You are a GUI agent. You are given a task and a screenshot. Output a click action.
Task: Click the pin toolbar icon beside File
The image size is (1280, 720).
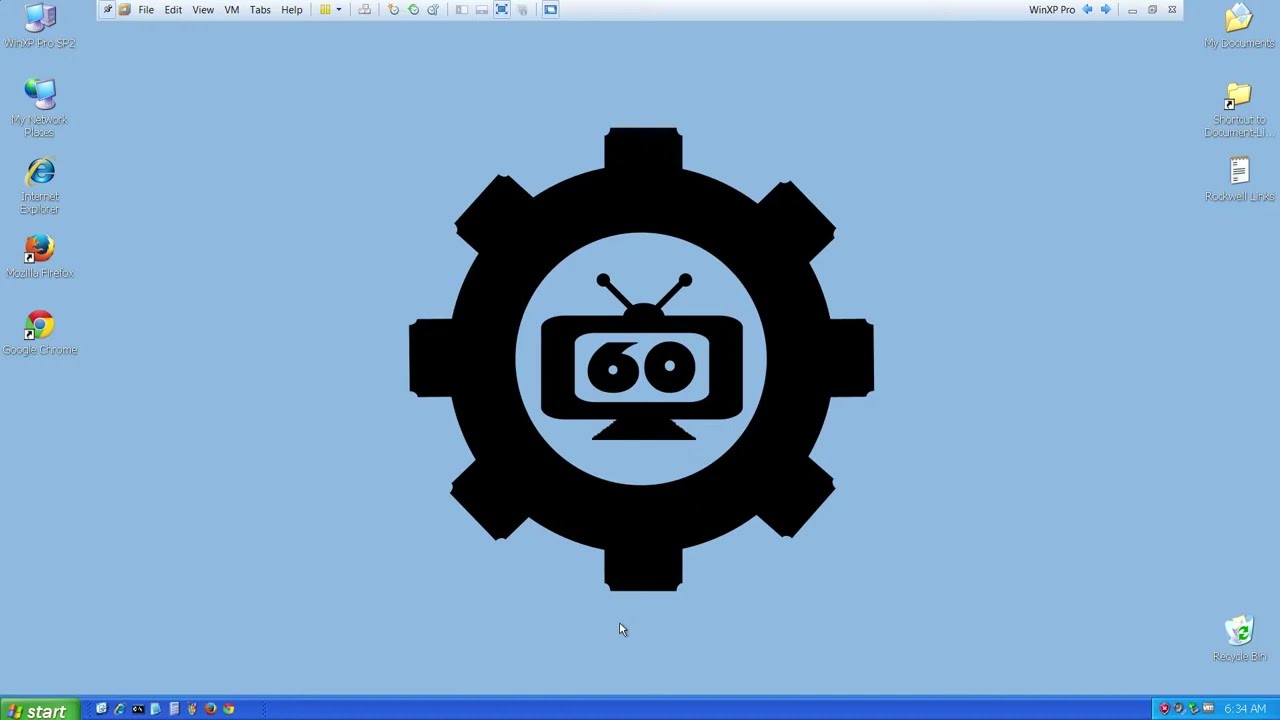[x=107, y=10]
